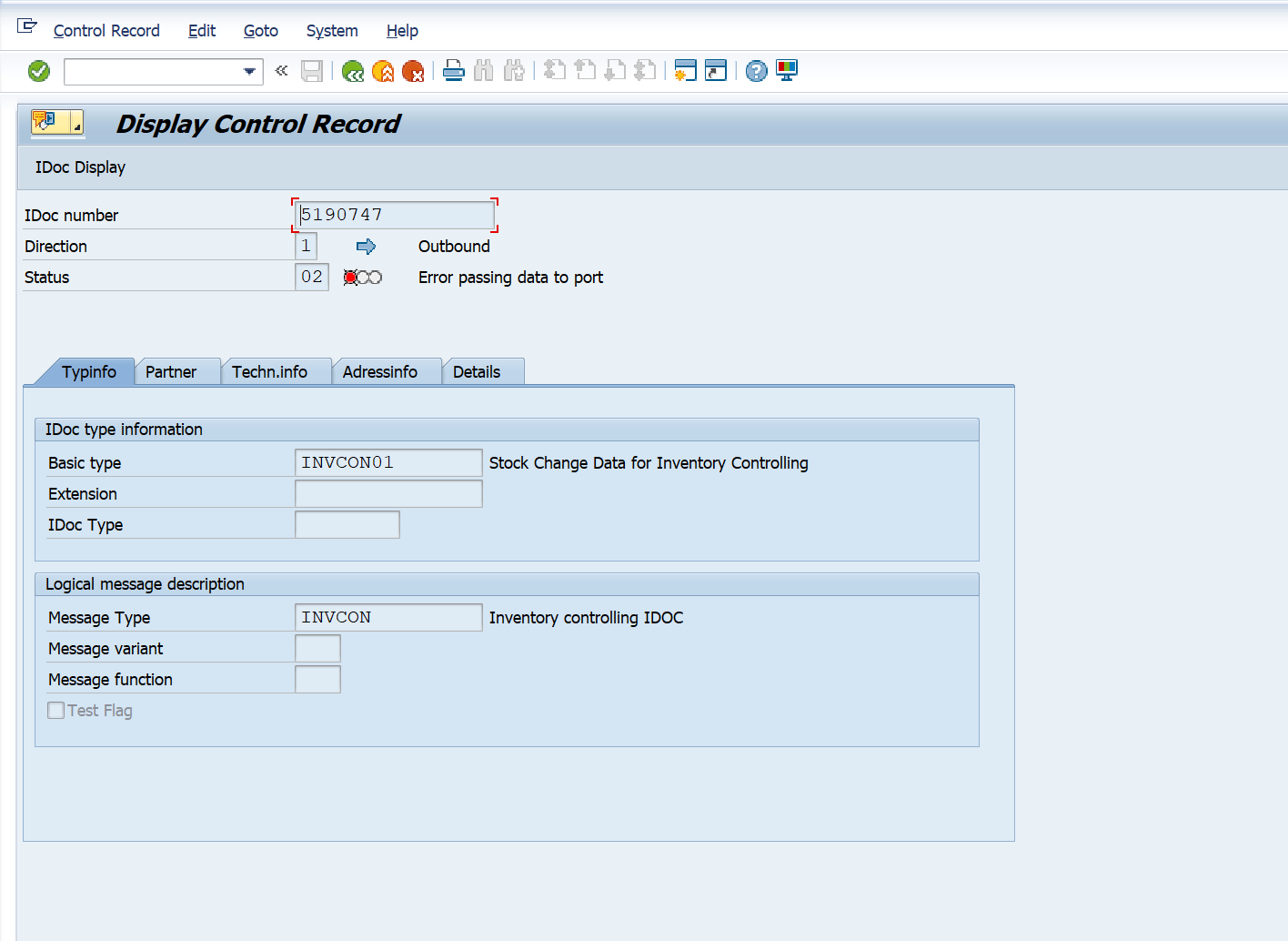
Task: Create a new session via toolbar icon
Action: [686, 71]
